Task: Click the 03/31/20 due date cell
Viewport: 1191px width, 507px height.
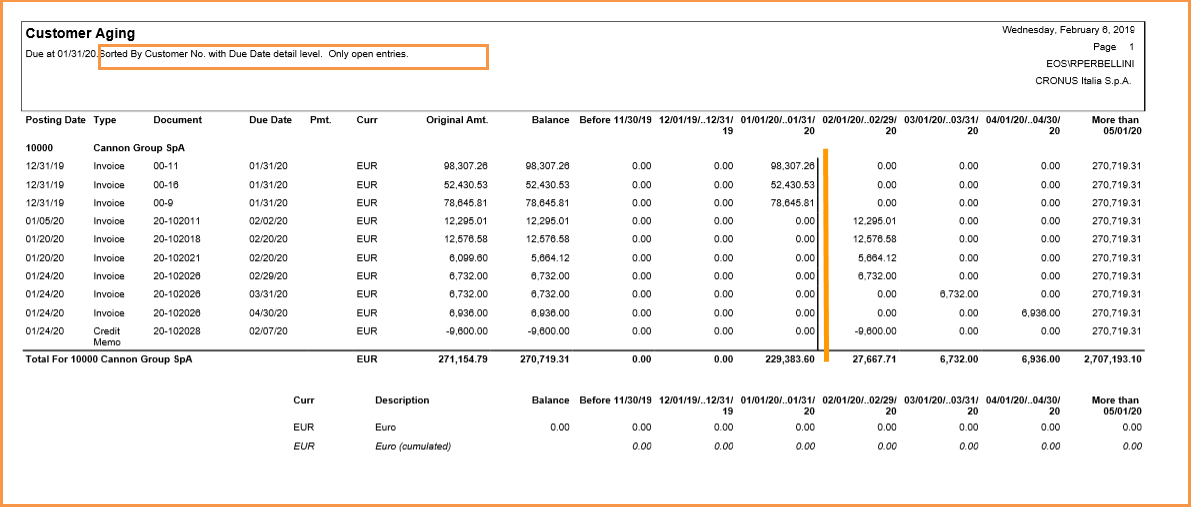Action: point(267,294)
